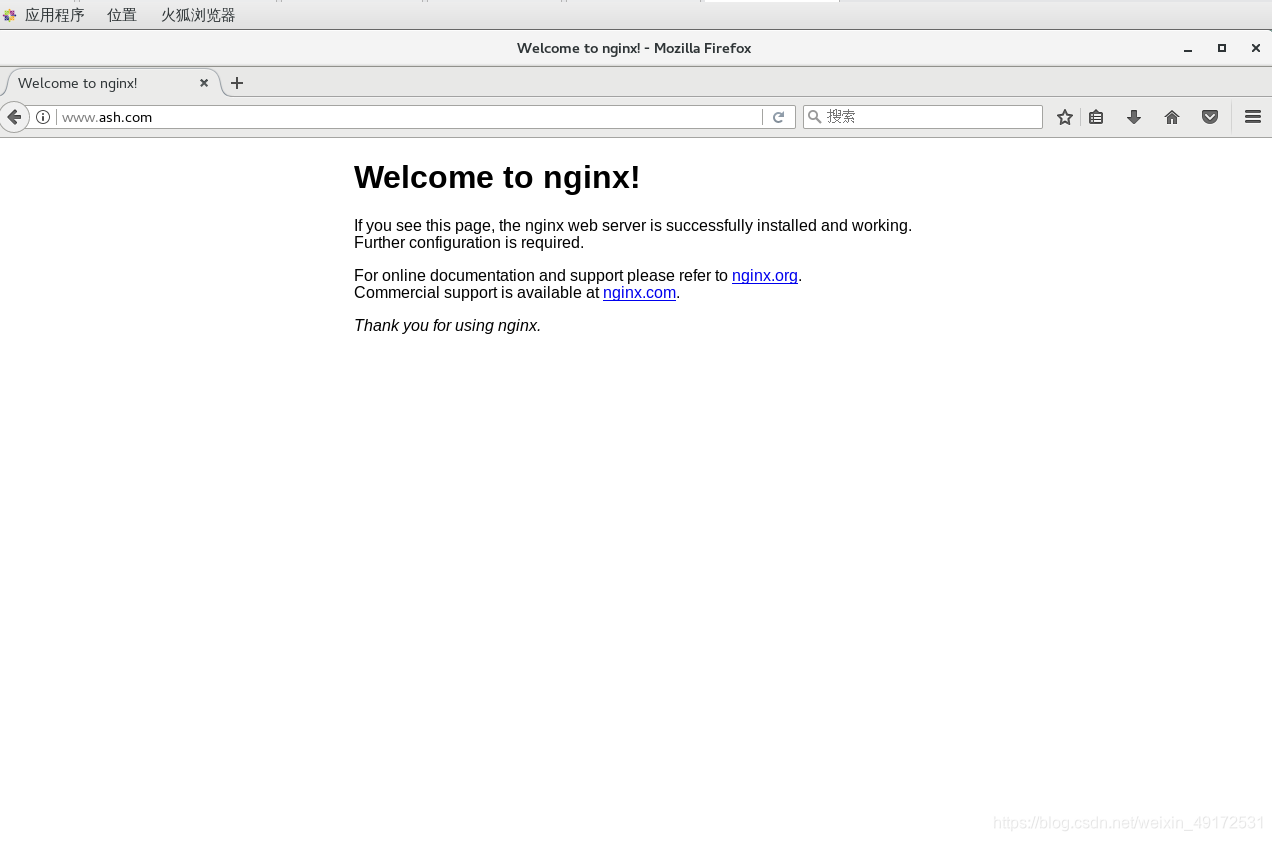Image resolution: width=1272 pixels, height=841 pixels.
Task: Open the 位置 menu
Action: (x=122, y=15)
